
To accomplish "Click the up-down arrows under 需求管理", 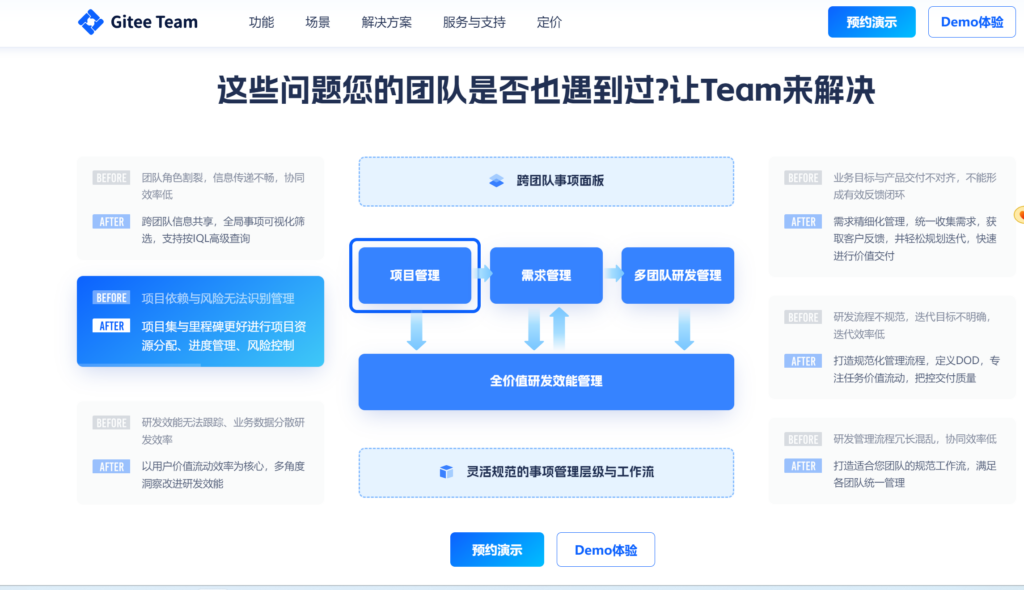I will point(546,330).
